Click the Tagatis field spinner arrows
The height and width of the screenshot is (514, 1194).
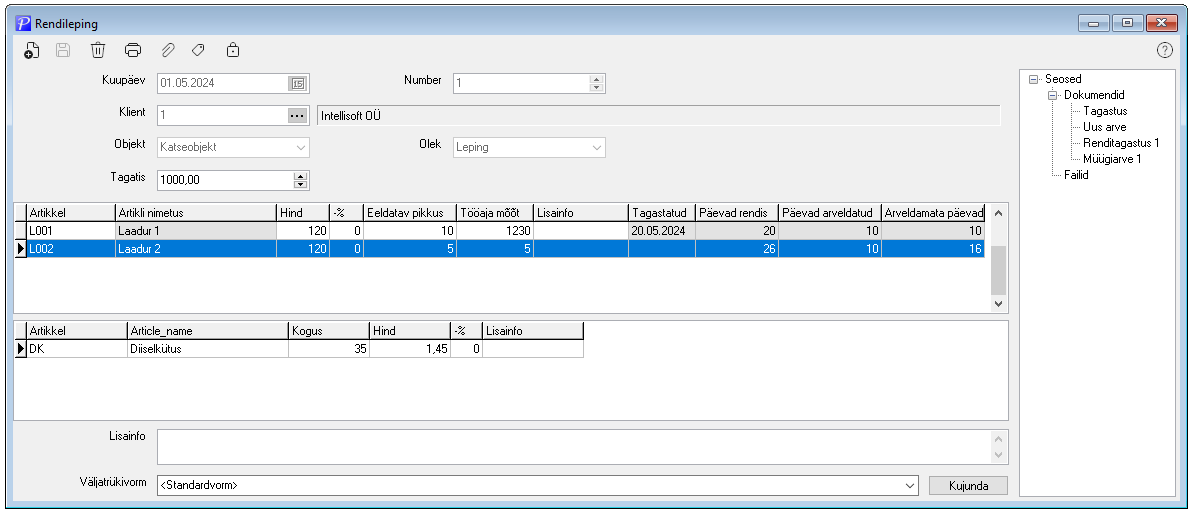coord(301,180)
